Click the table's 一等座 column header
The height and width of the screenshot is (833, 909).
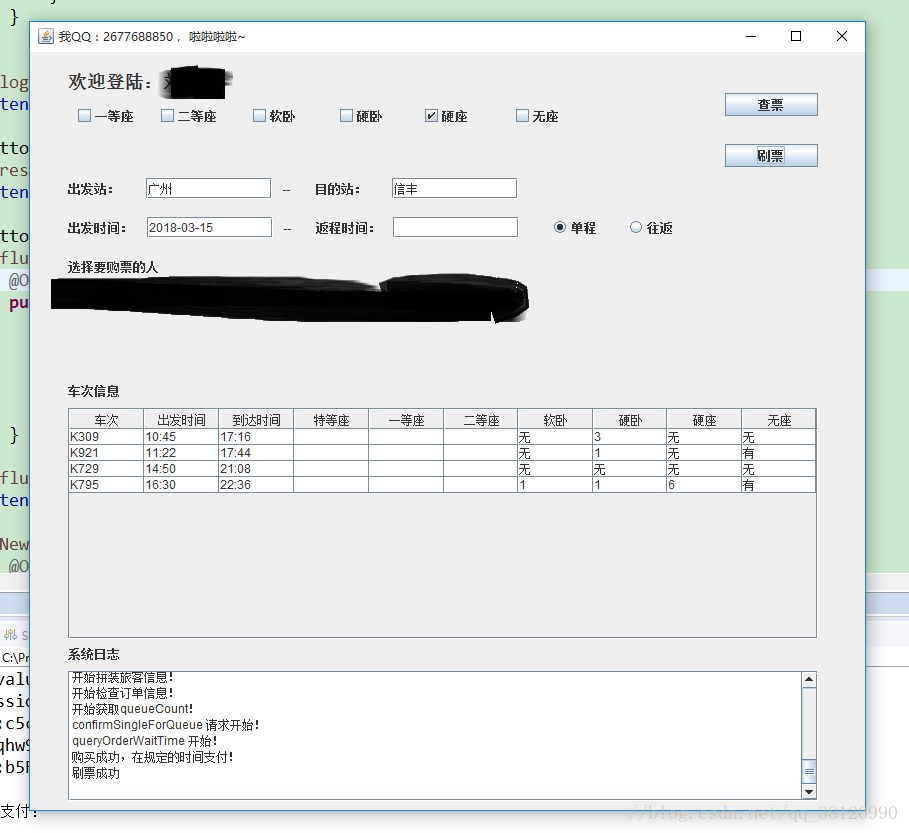pyautogui.click(x=406, y=420)
